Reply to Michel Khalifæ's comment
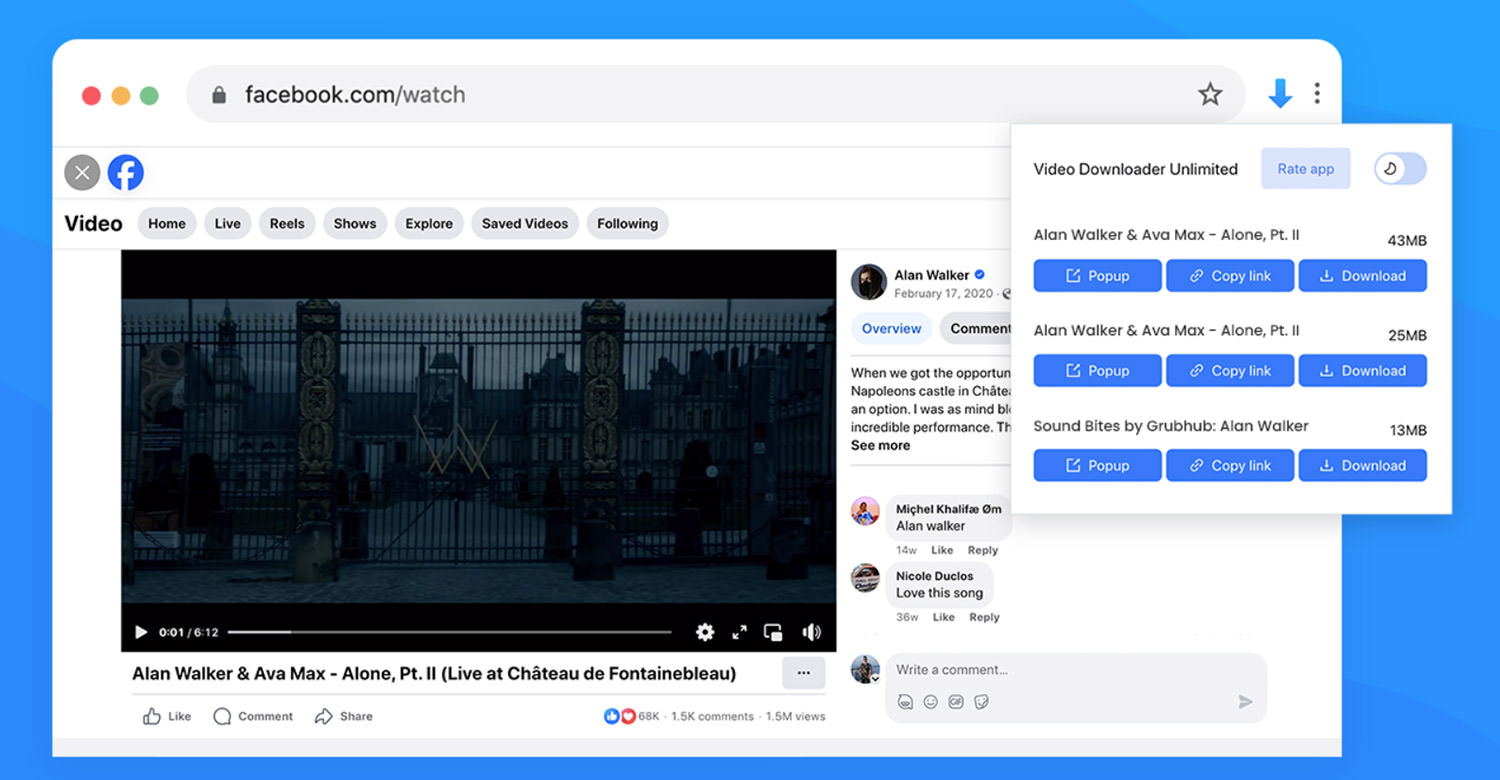 point(983,550)
